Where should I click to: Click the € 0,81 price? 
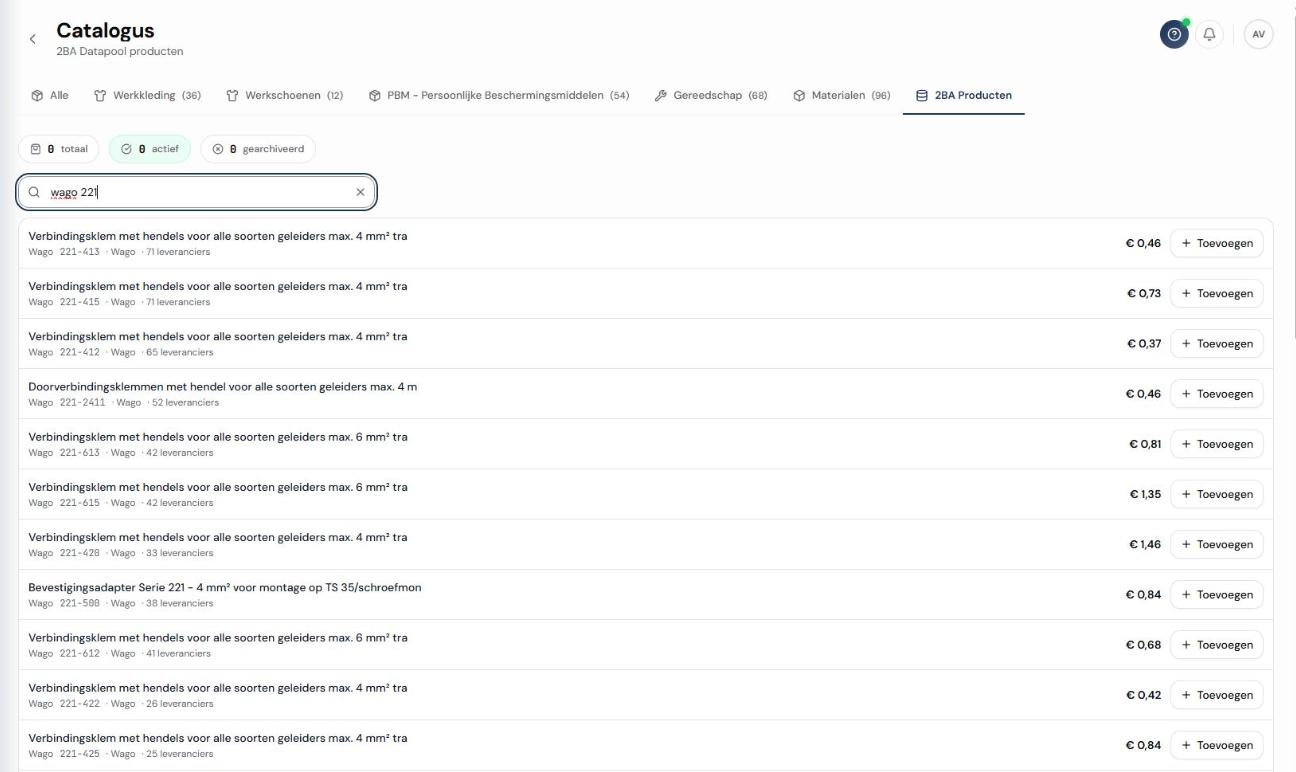click(x=1145, y=444)
